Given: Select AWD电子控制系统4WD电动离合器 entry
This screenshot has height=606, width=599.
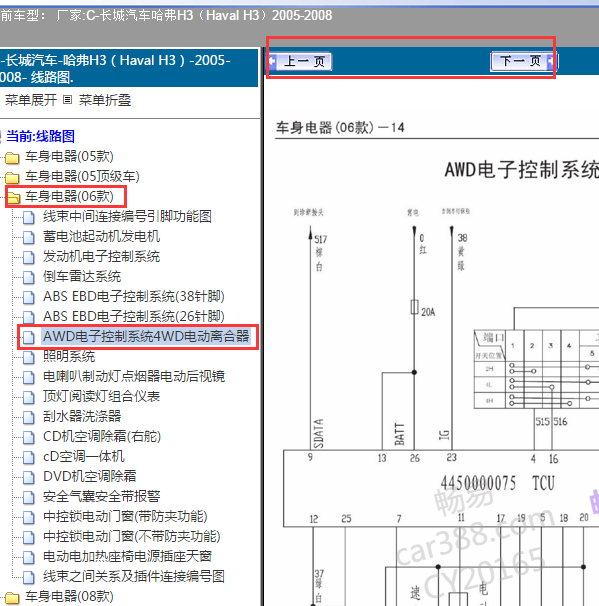Looking at the screenshot, I should click(146, 336).
